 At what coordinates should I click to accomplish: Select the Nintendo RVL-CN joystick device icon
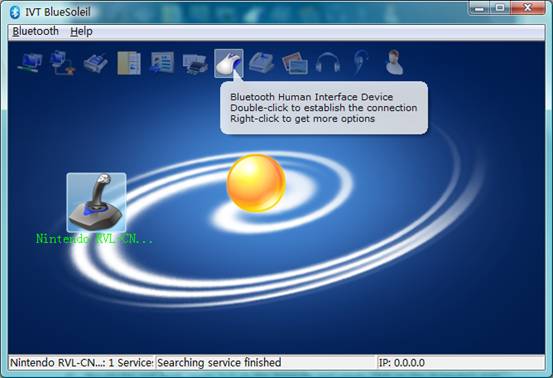pos(96,202)
